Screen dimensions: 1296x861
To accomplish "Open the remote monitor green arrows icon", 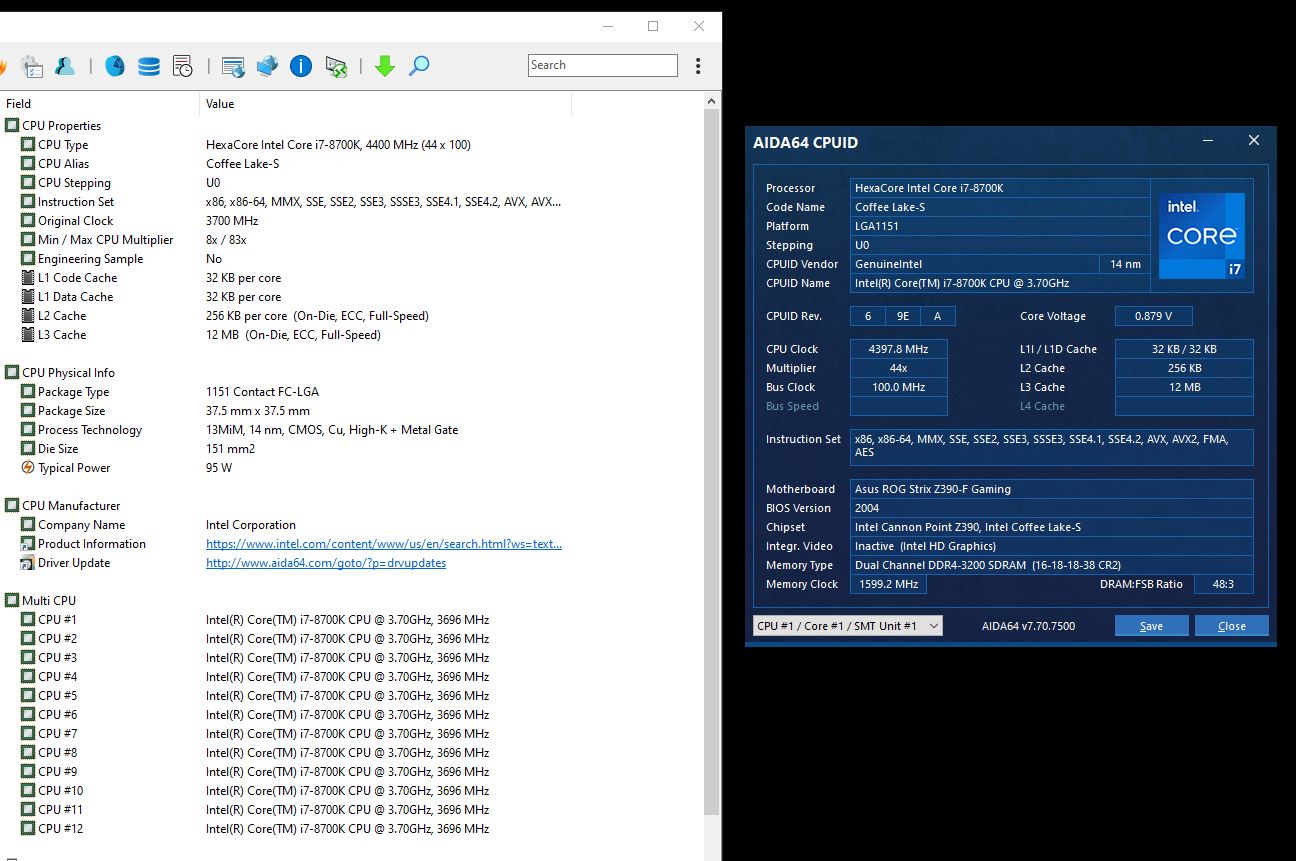I will (x=336, y=66).
